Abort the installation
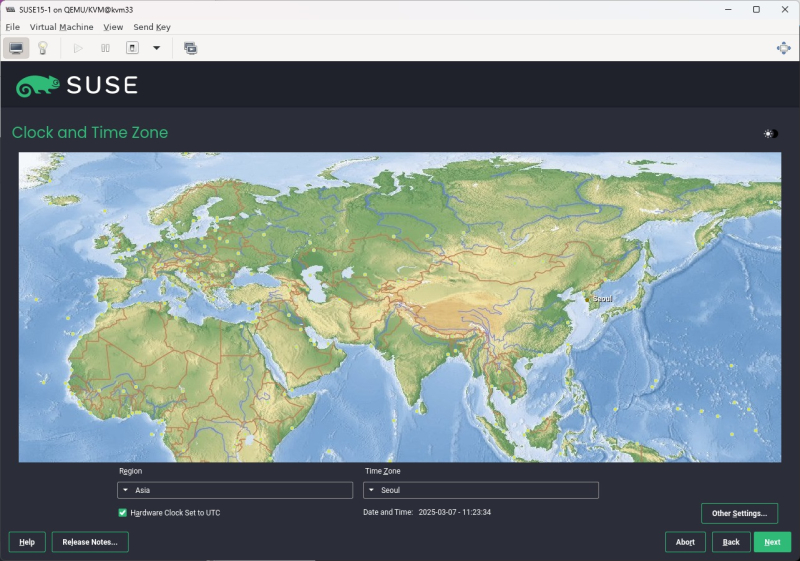The height and width of the screenshot is (561, 800). click(685, 542)
